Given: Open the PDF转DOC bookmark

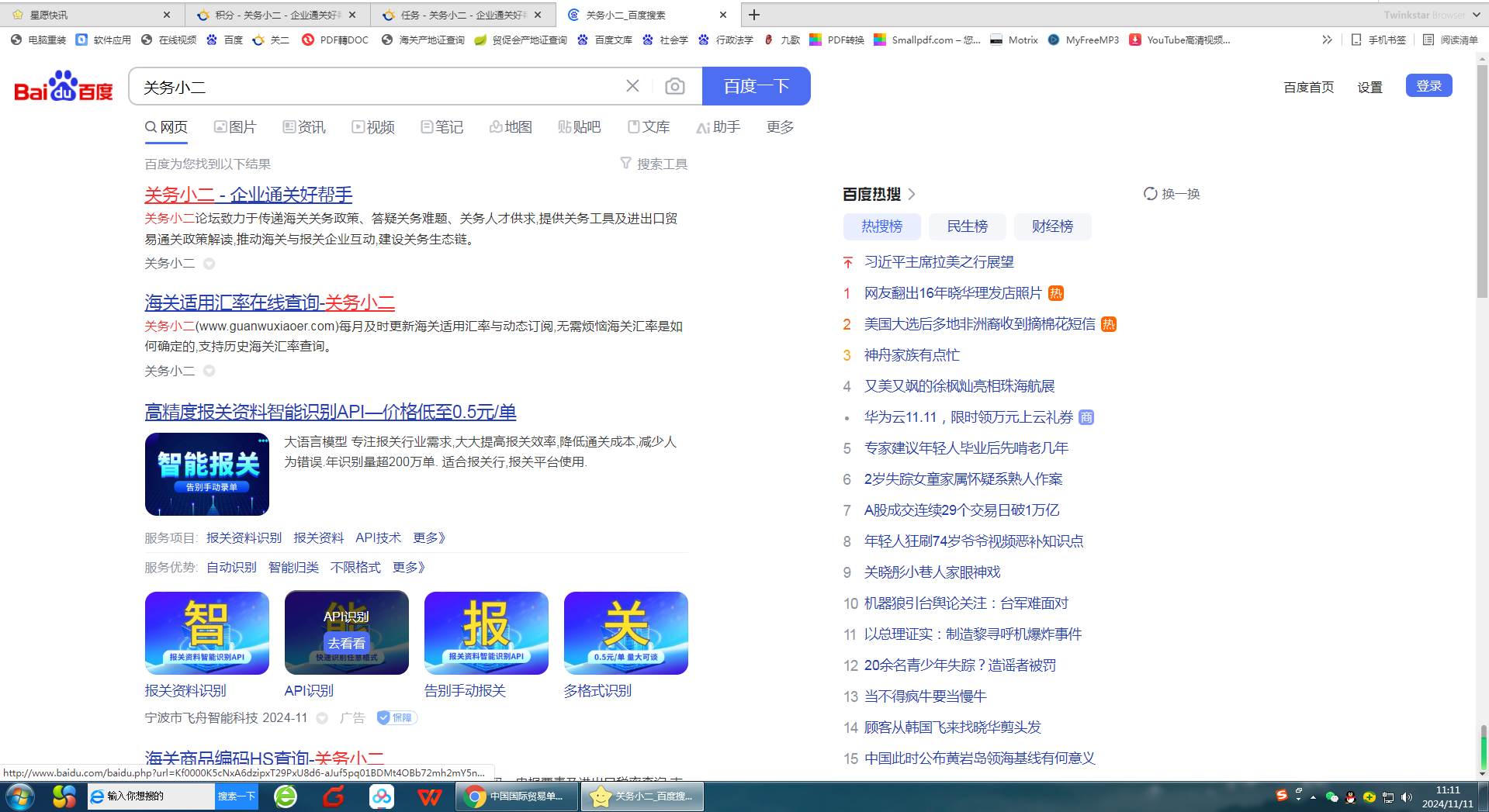Looking at the screenshot, I should pos(335,40).
